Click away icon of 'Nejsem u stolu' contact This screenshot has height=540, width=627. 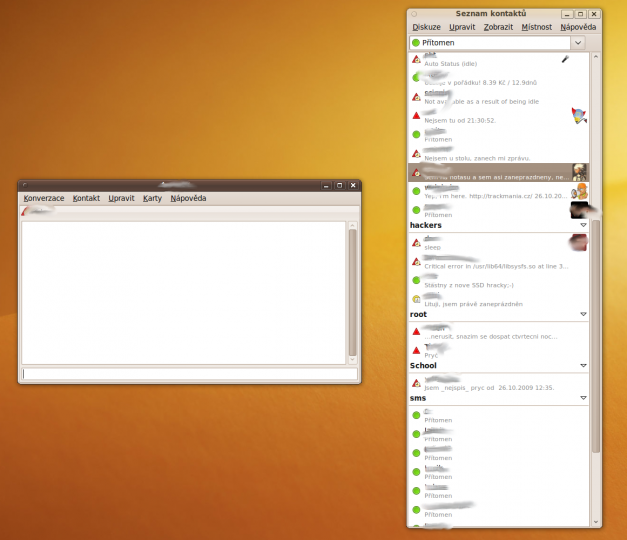click(416, 154)
